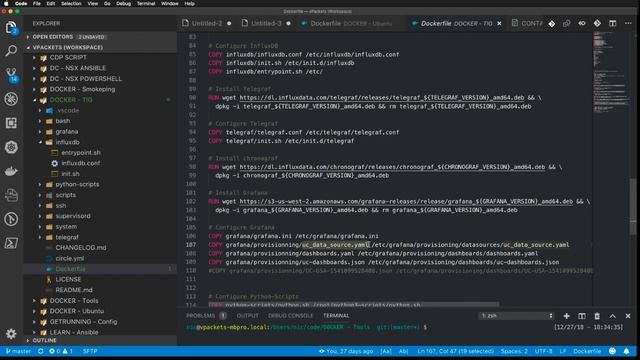The image size is (640, 360).
Task: Open the Docker whale view icon
Action: click(11, 171)
